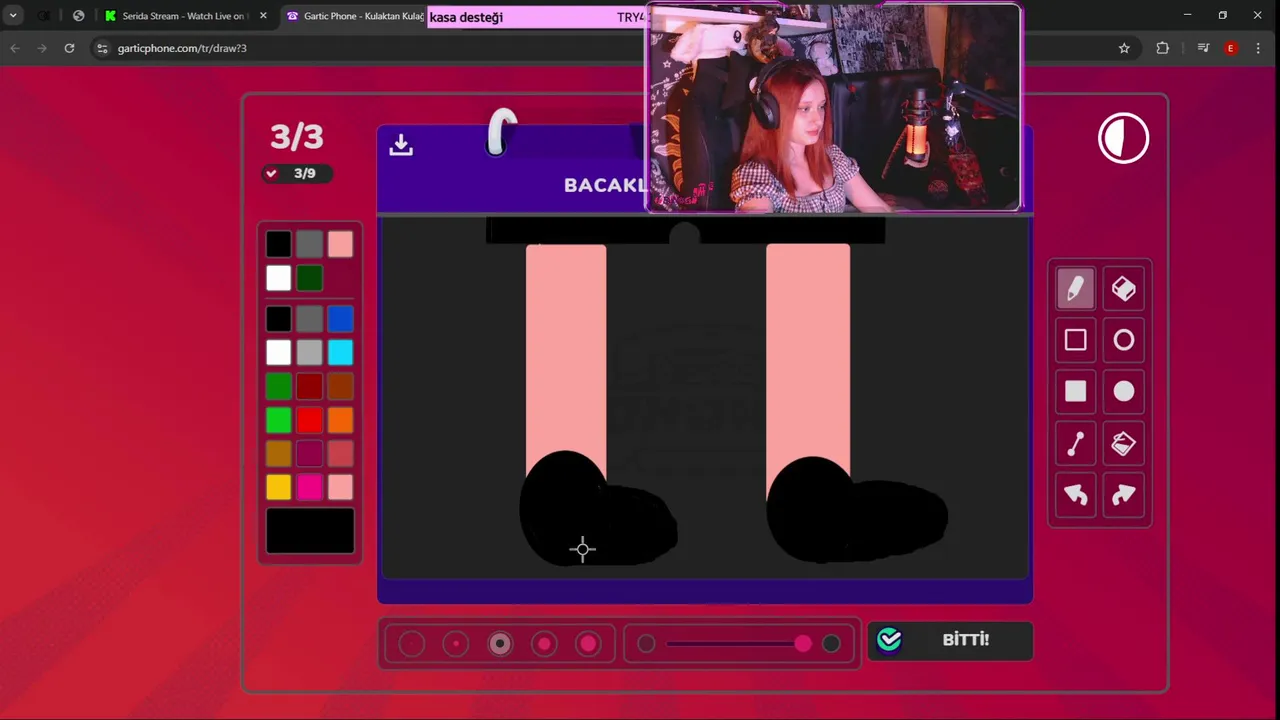Select the second smallest brush size
The width and height of the screenshot is (1280, 720).
456,644
